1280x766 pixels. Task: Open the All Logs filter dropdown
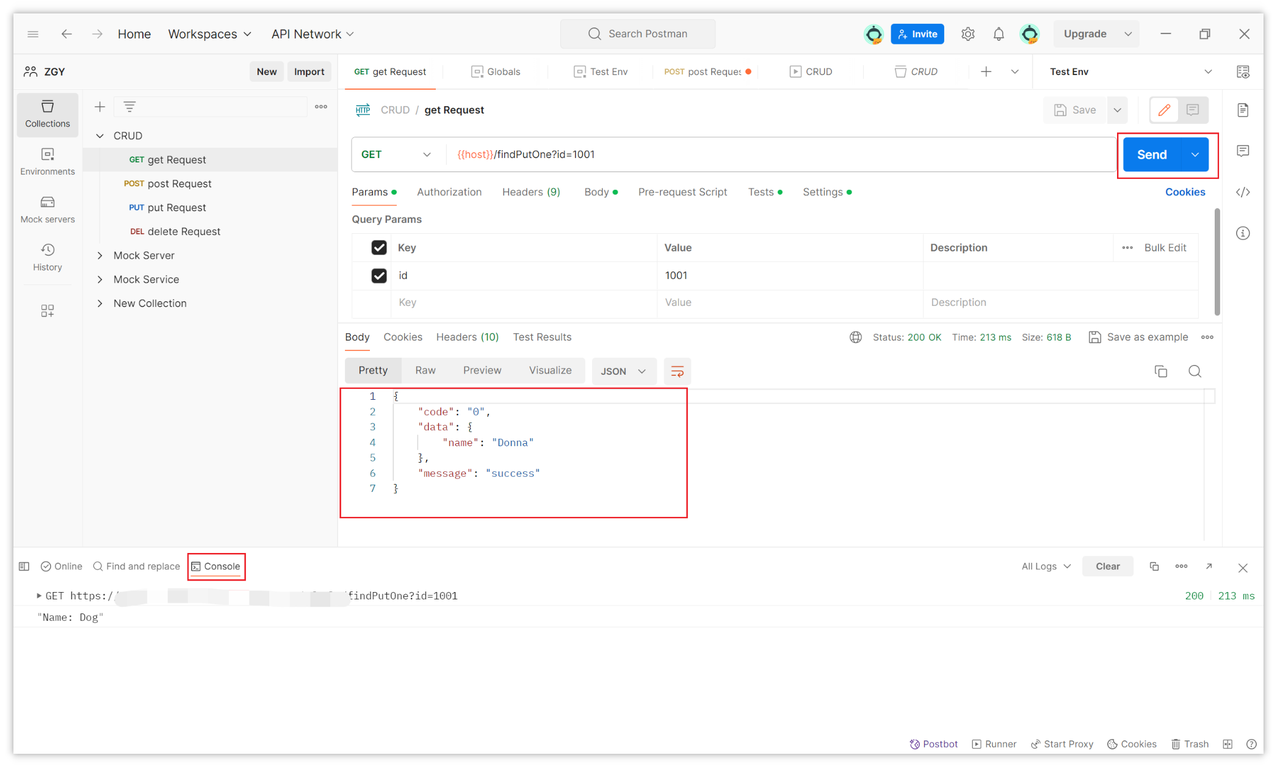[1046, 567]
